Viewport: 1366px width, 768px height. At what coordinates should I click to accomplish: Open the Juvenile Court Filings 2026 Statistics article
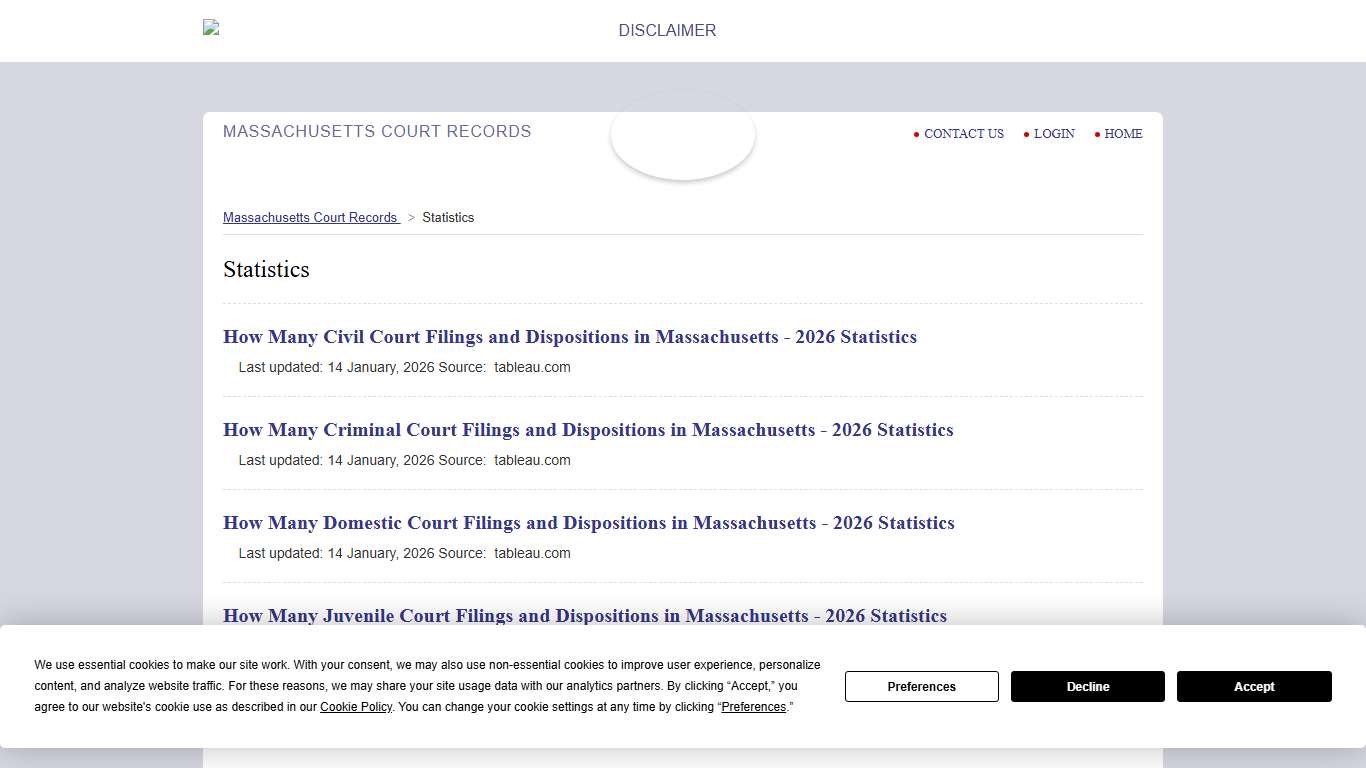tap(585, 616)
